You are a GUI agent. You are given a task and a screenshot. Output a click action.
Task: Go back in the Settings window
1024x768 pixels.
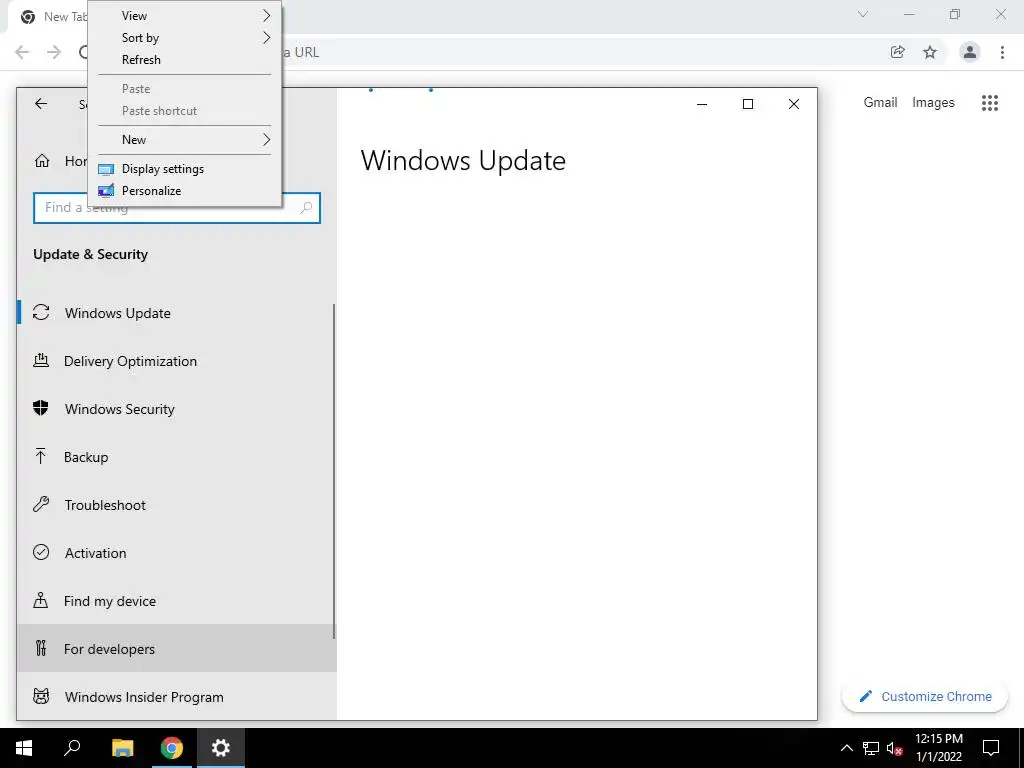click(41, 104)
